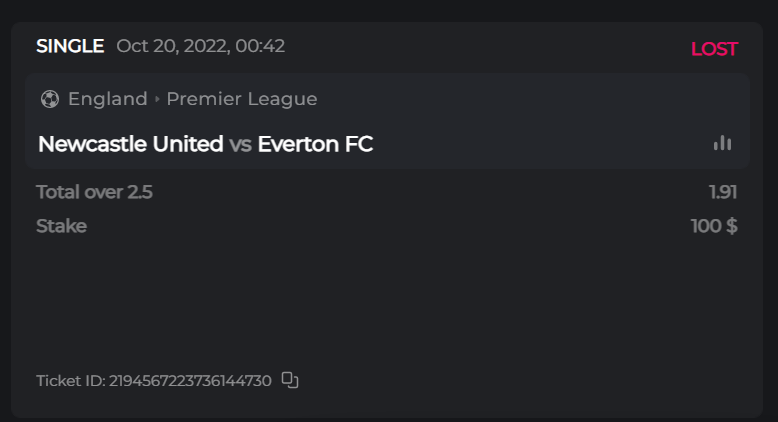The width and height of the screenshot is (778, 422).
Task: Click the 100 $ stake amount
Action: click(x=714, y=226)
